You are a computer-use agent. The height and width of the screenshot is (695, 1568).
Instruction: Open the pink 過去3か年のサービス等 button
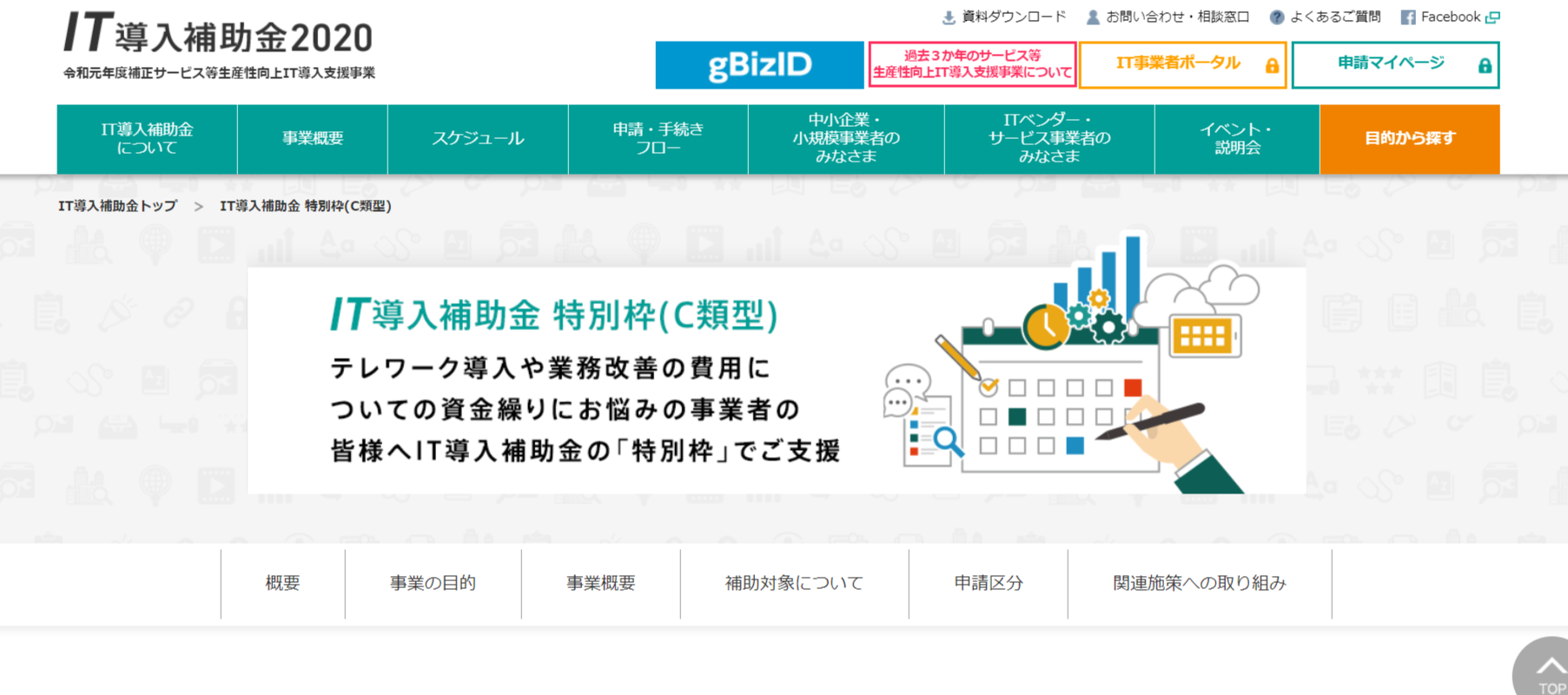coord(972,65)
